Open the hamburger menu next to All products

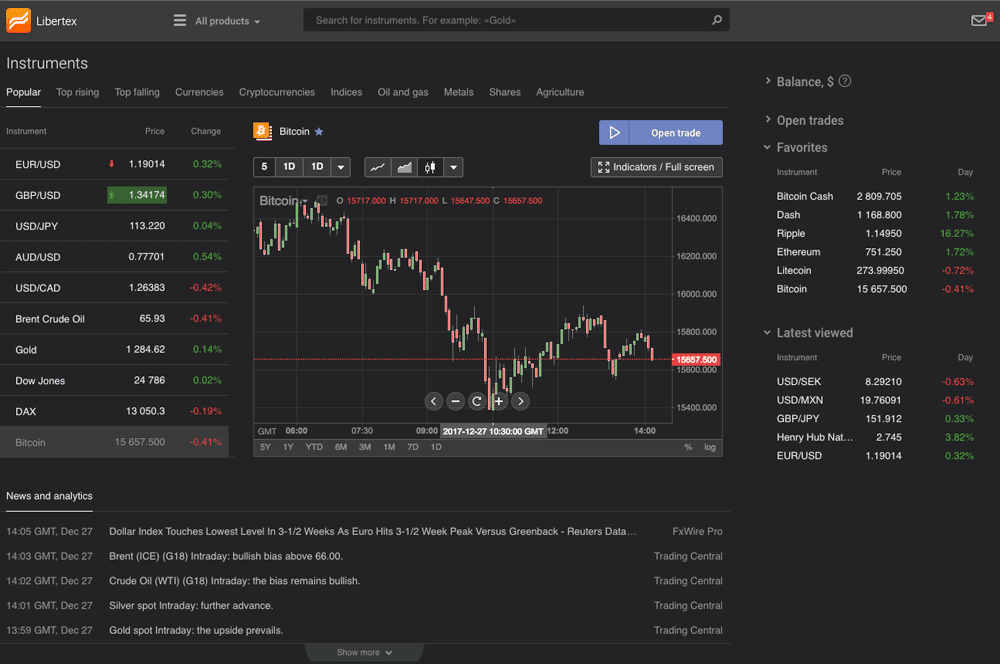[x=180, y=20]
